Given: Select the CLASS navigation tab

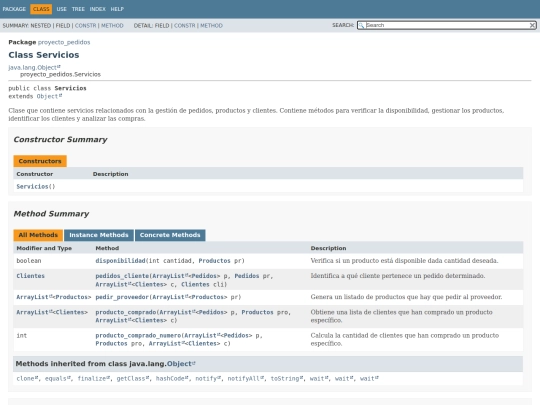Looking at the screenshot, I should coord(41,9).
